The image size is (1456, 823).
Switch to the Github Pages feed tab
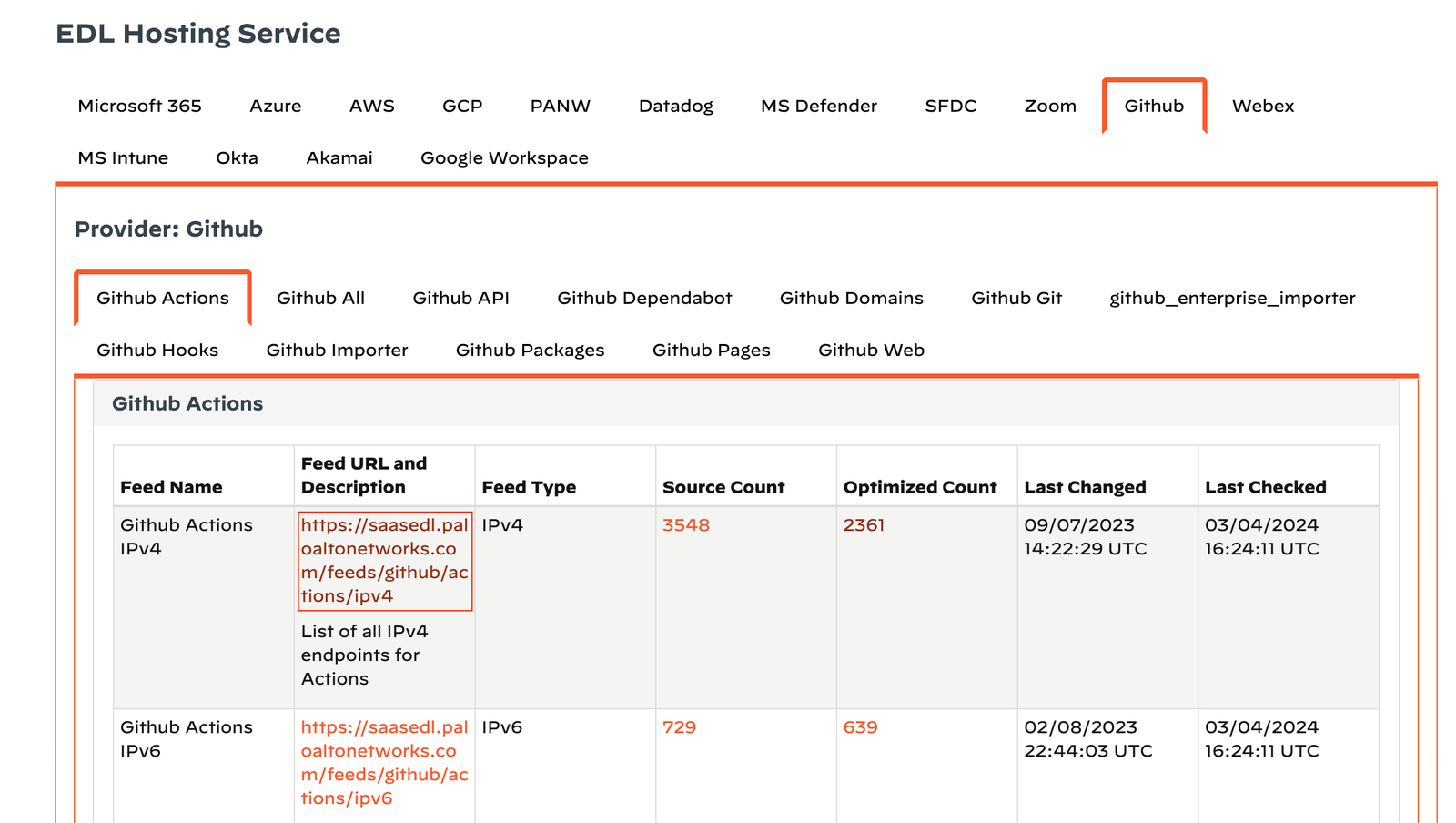click(711, 350)
